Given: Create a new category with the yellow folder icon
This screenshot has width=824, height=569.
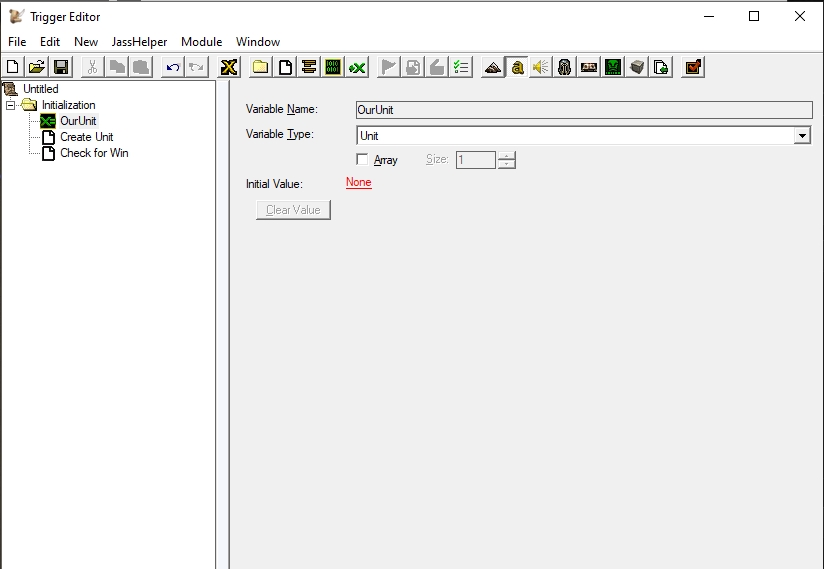Looking at the screenshot, I should (261, 67).
